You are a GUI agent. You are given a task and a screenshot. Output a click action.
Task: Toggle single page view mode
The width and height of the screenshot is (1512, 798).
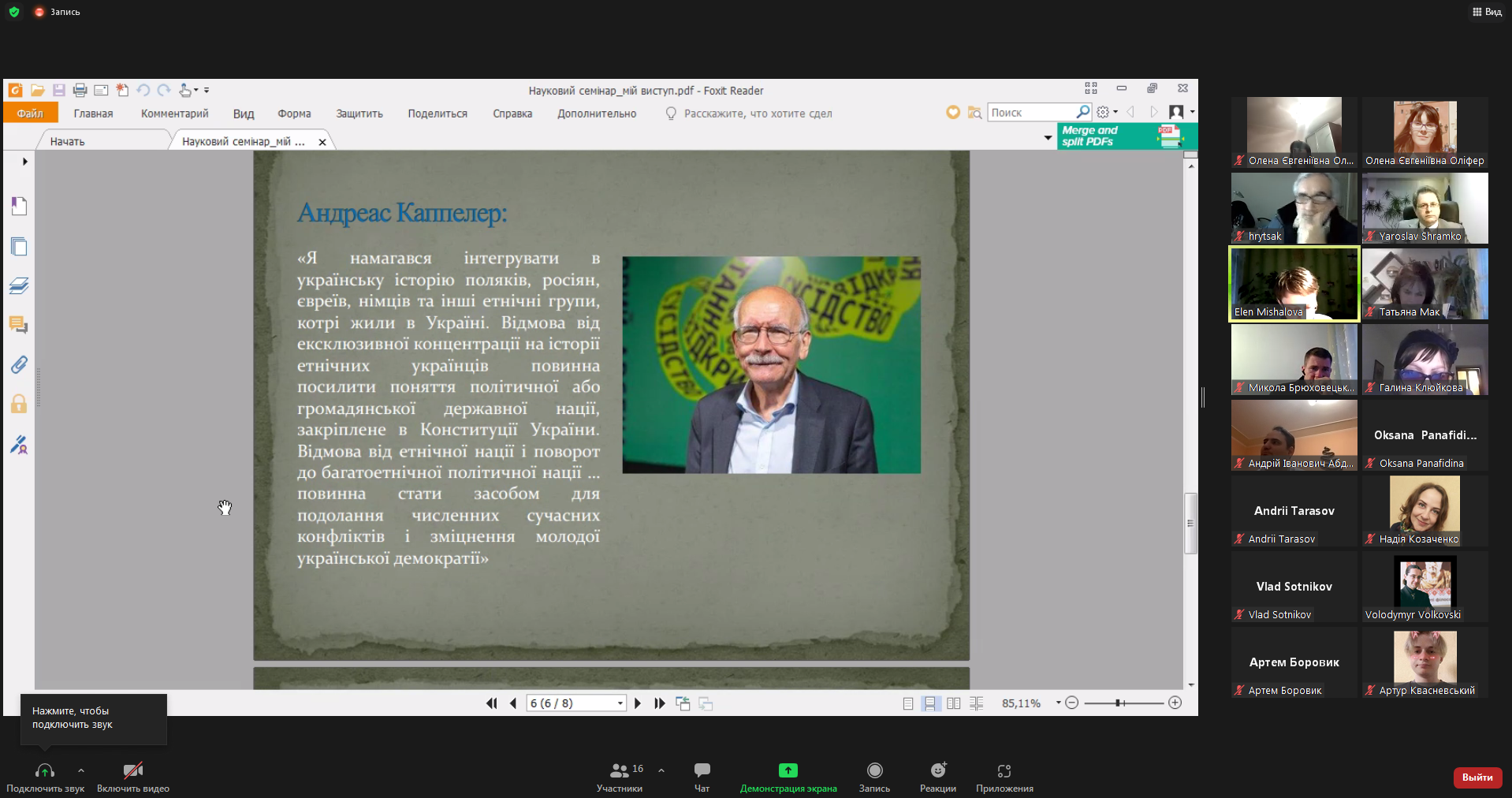click(x=908, y=703)
